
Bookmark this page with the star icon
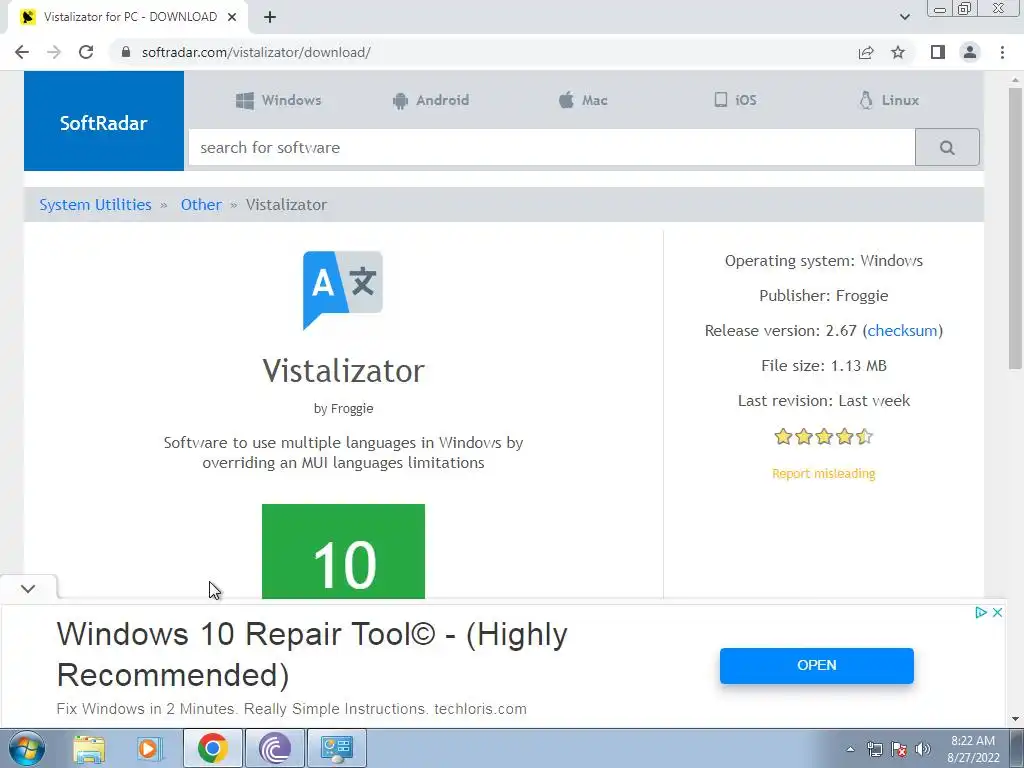898,52
